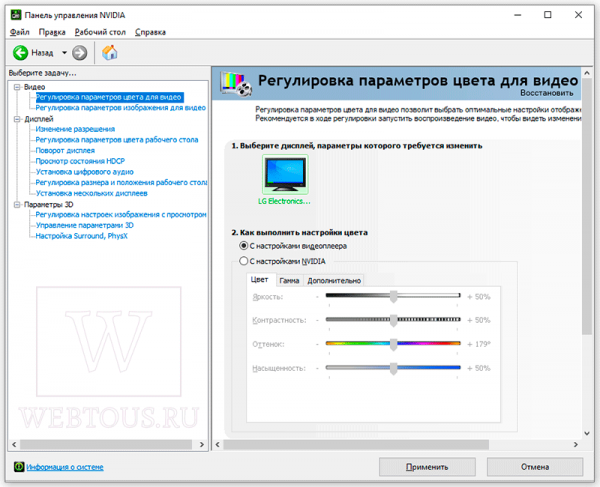This screenshot has height=487, width=600.
Task: Select 'С настройками видеоплеера' radio button
Action: tap(243, 246)
